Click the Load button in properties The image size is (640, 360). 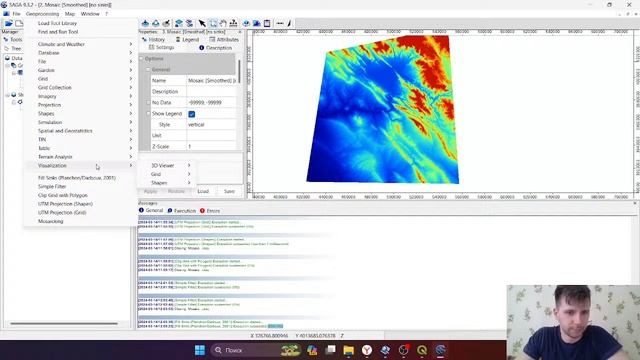[x=203, y=191]
